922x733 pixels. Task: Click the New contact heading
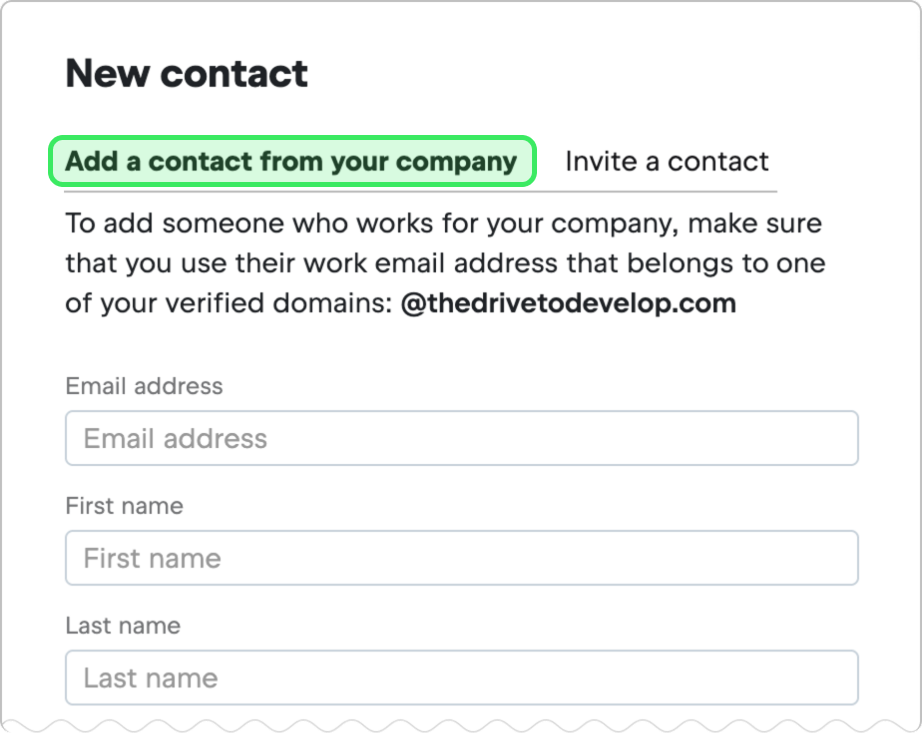tap(186, 73)
